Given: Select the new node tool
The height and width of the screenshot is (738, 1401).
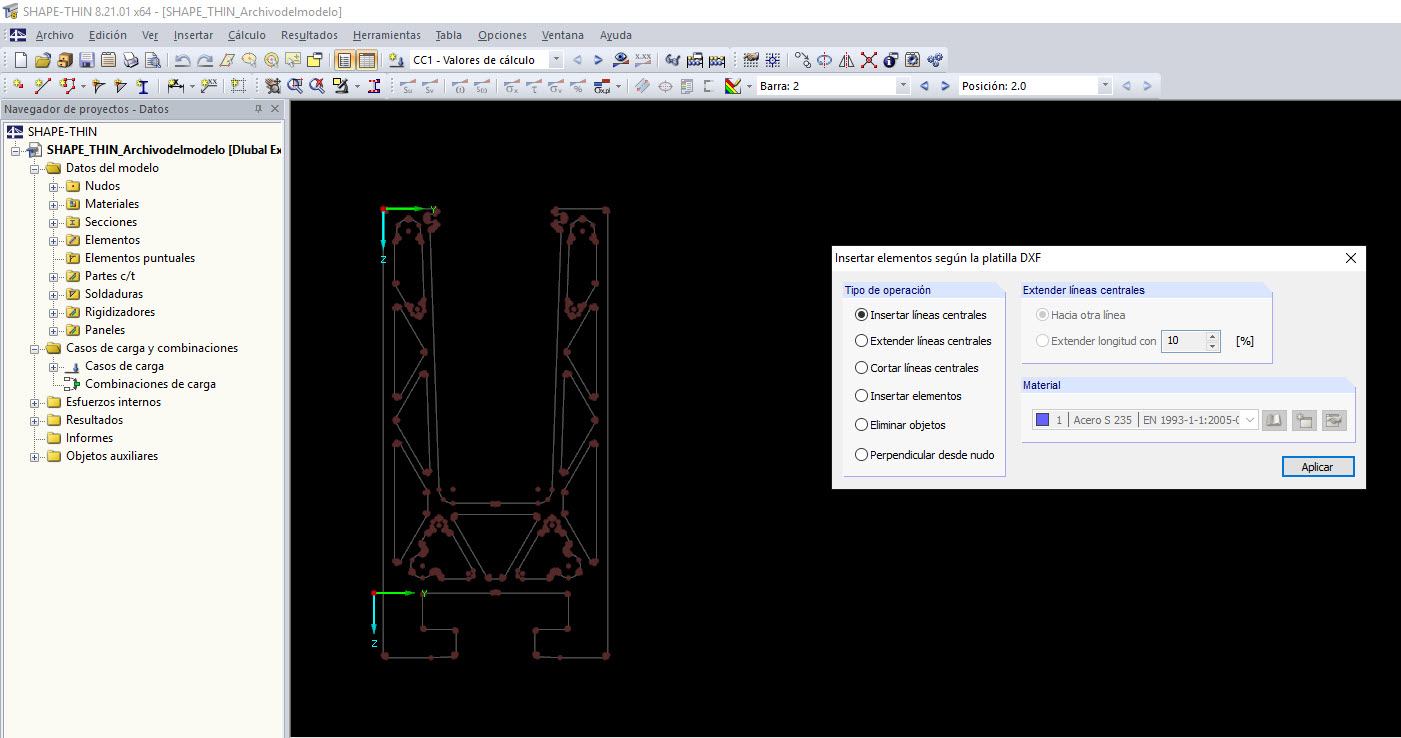Looking at the screenshot, I should coord(19,86).
